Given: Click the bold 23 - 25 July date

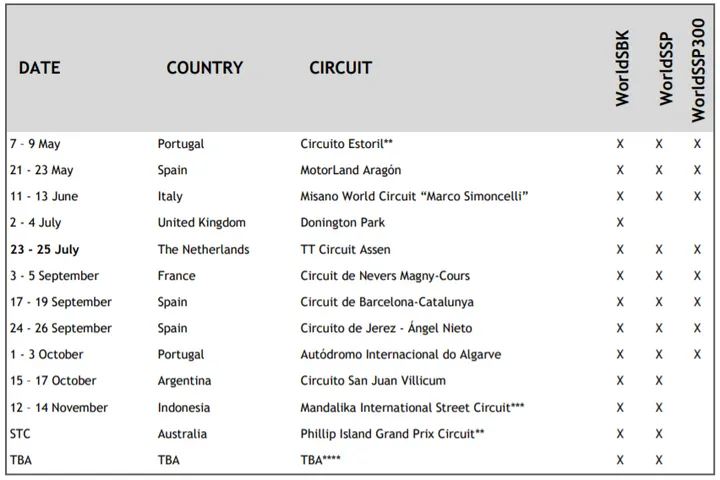Looking at the screenshot, I should [x=45, y=249].
